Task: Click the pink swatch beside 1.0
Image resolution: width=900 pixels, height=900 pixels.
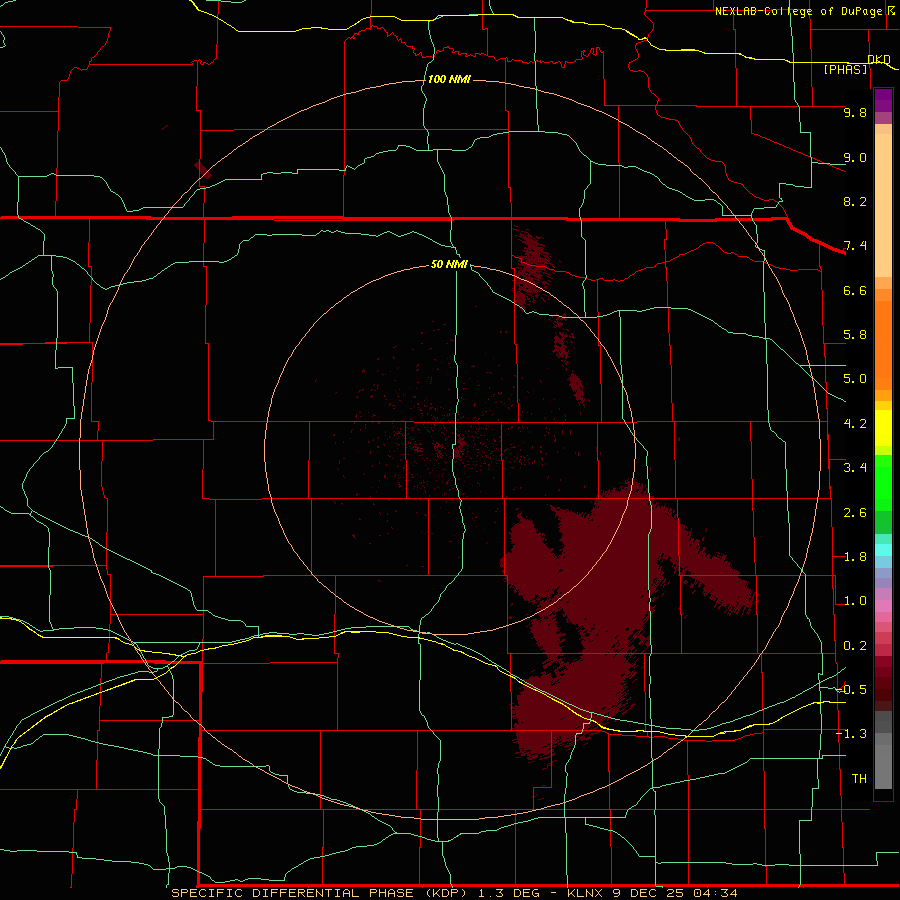Action: coord(883,606)
